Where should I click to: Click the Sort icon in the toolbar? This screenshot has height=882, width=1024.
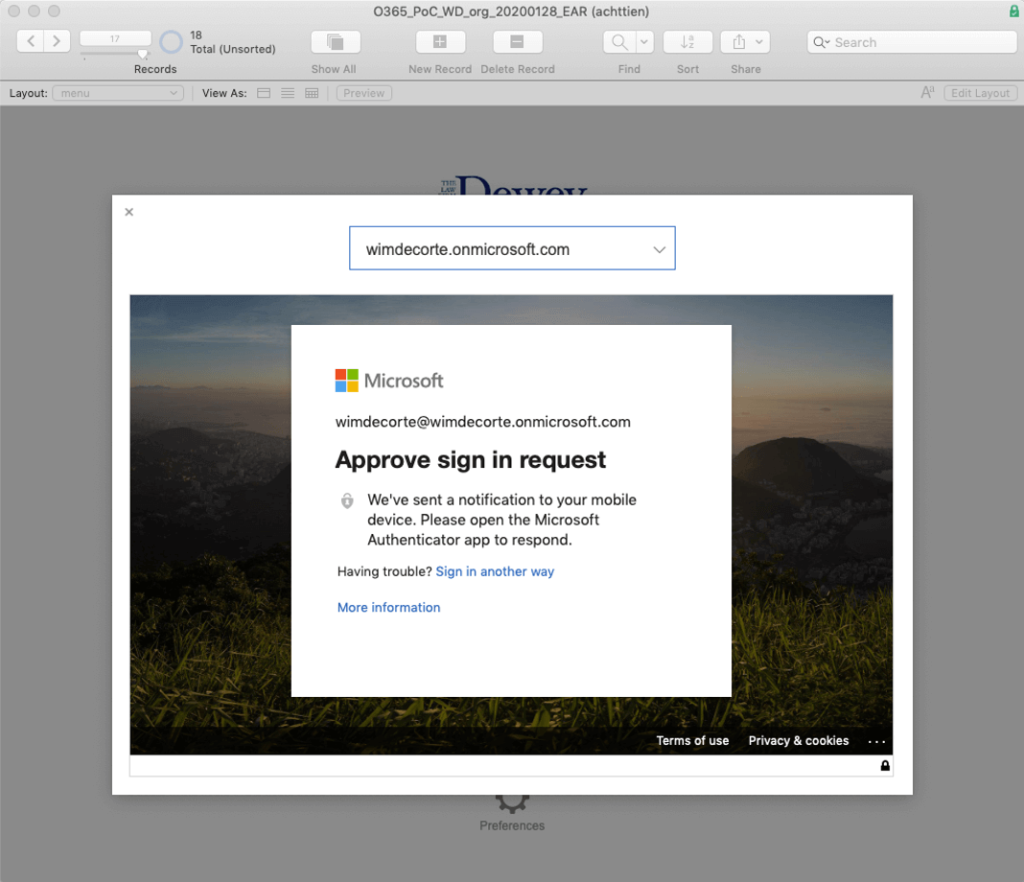[x=687, y=42]
